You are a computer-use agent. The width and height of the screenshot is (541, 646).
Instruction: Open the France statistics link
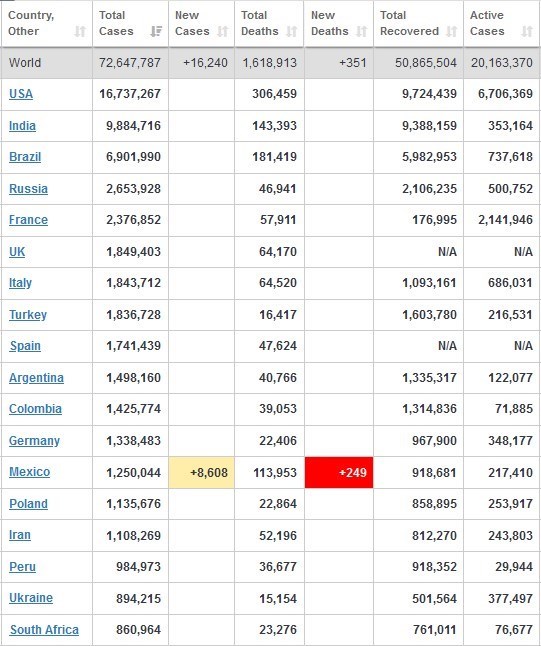(28, 220)
